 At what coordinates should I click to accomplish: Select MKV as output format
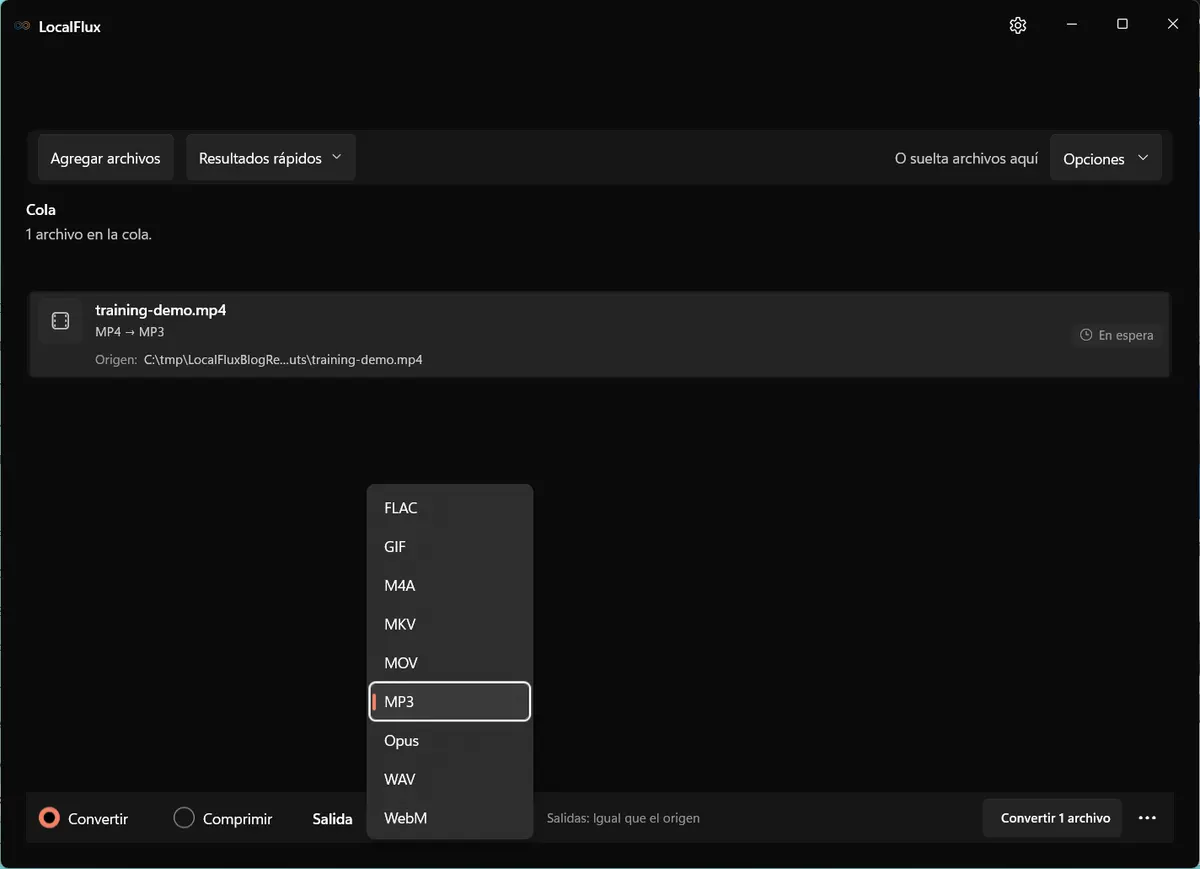pos(450,624)
